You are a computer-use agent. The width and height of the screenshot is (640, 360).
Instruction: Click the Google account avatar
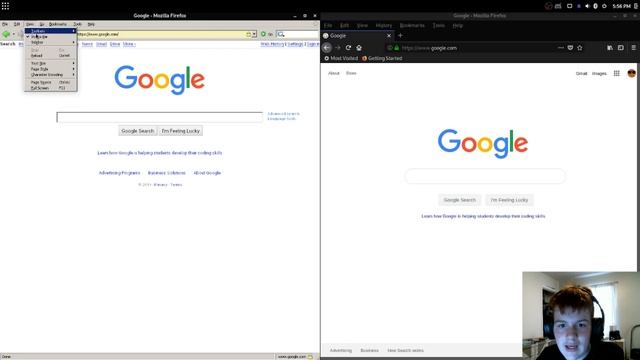[631, 73]
